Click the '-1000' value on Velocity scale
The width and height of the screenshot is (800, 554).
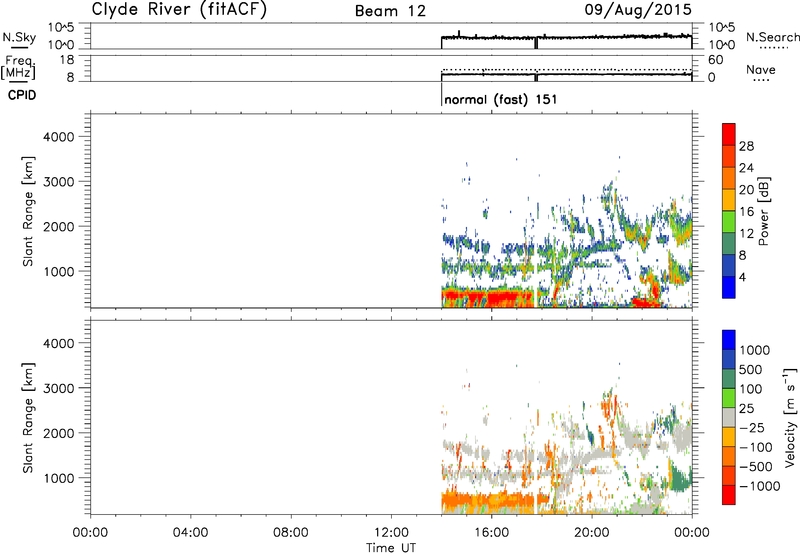point(760,486)
